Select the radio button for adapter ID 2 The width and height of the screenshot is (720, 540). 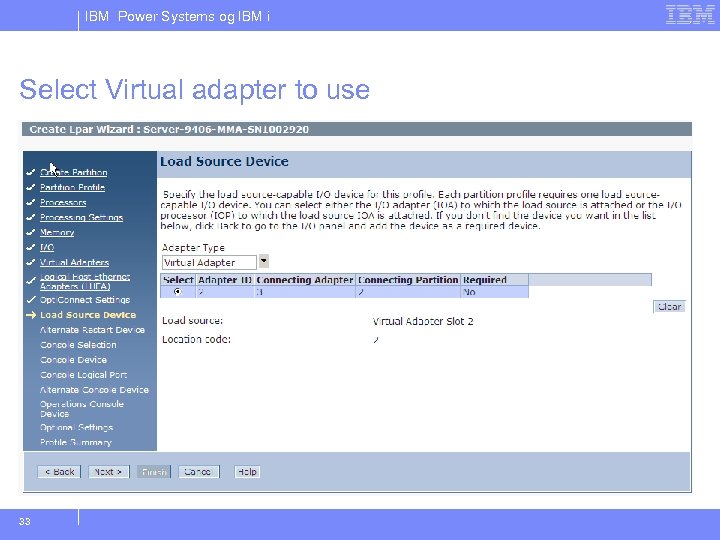tap(178, 292)
